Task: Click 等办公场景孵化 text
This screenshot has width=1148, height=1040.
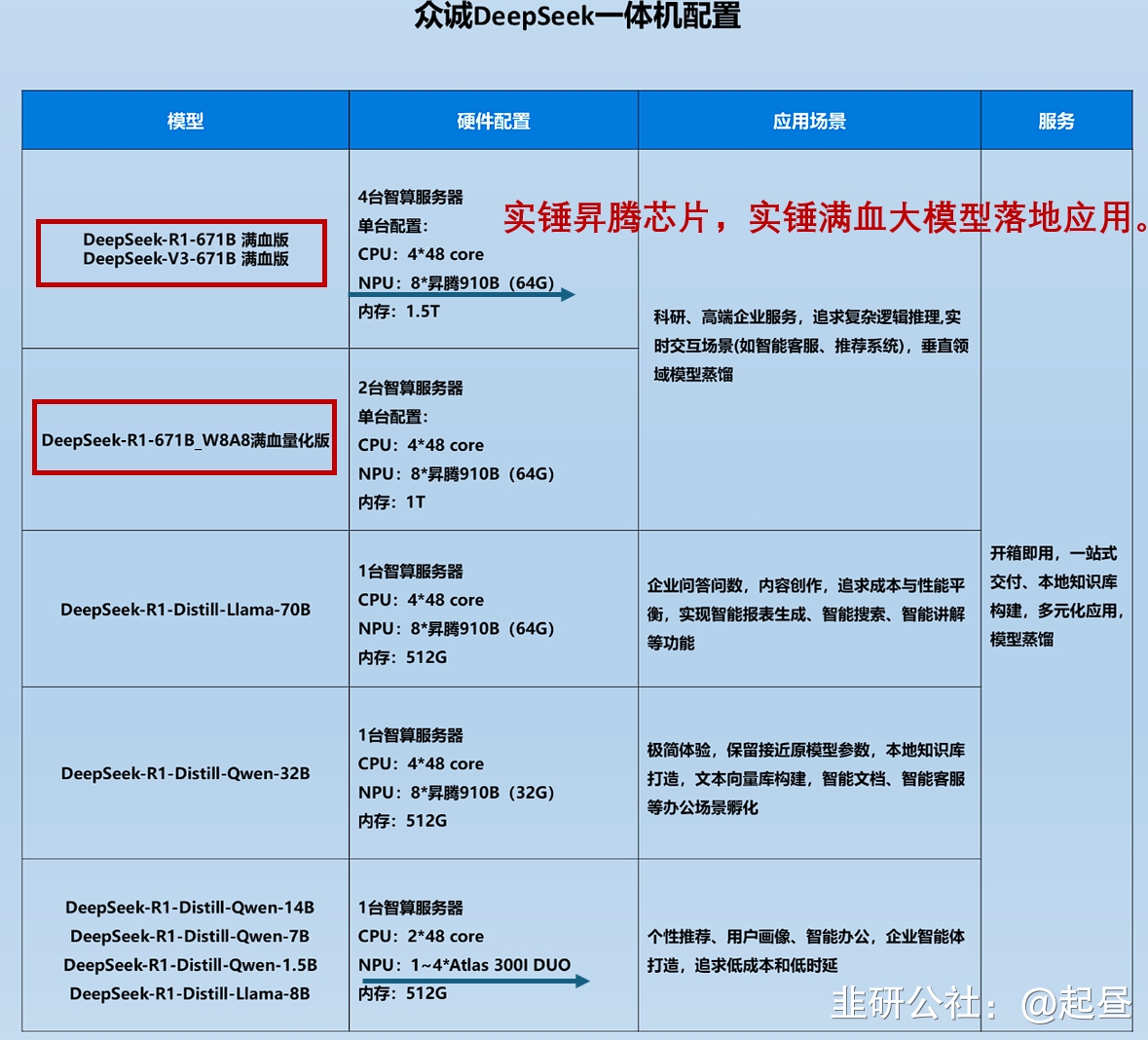Action: pos(702,807)
